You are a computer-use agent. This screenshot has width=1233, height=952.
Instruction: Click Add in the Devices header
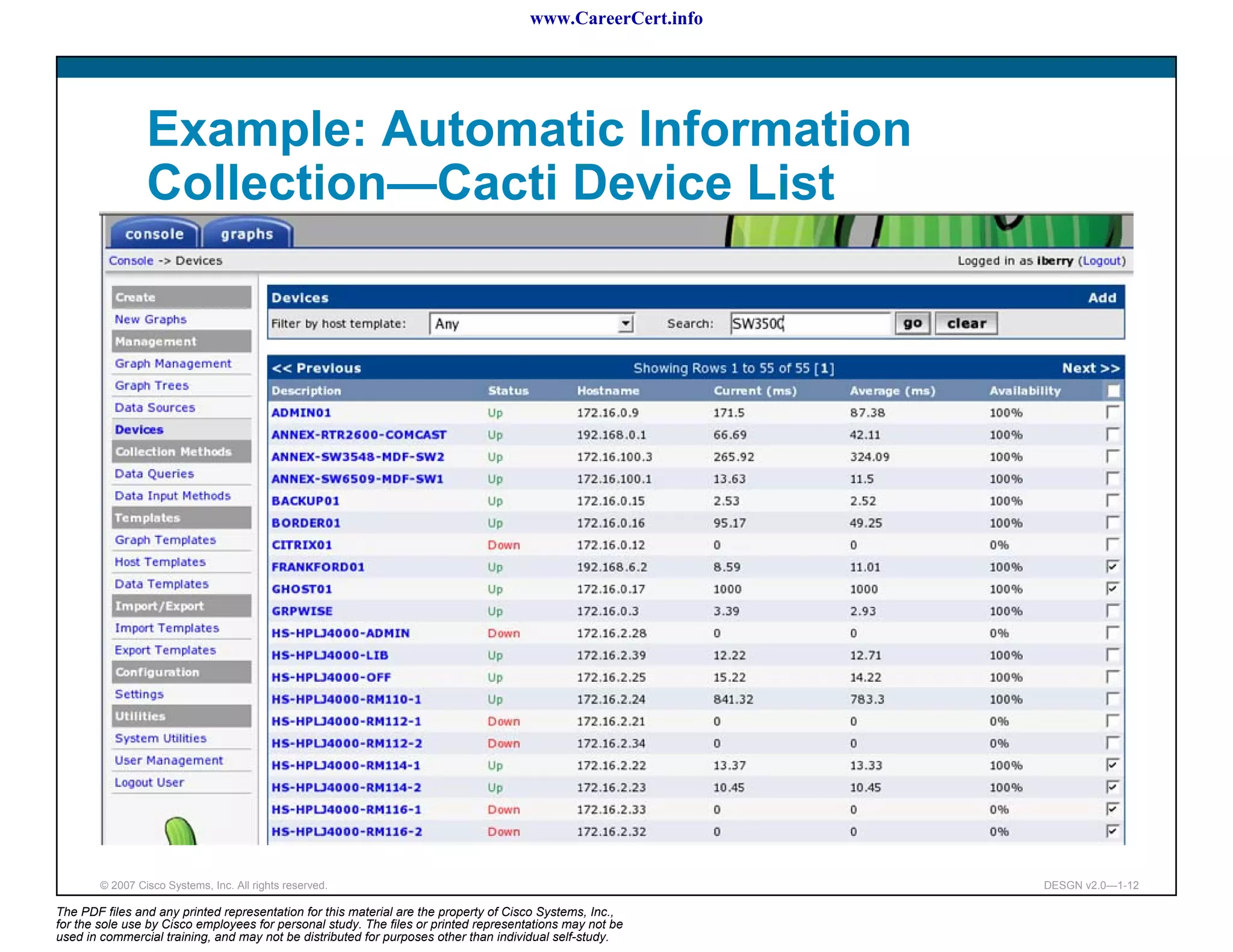[1102, 298]
